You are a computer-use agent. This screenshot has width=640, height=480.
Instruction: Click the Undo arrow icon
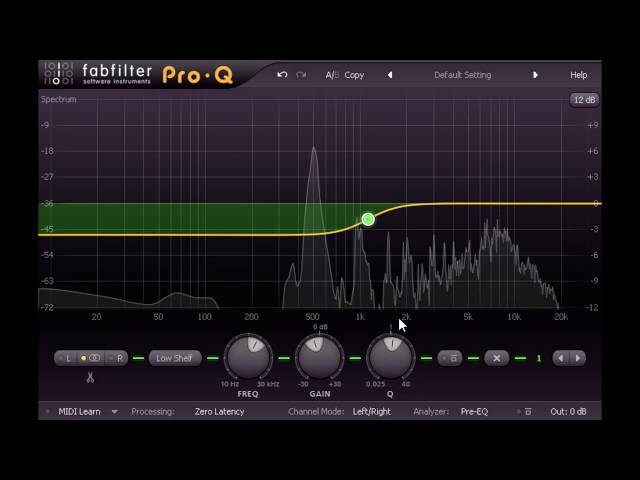pyautogui.click(x=282, y=75)
